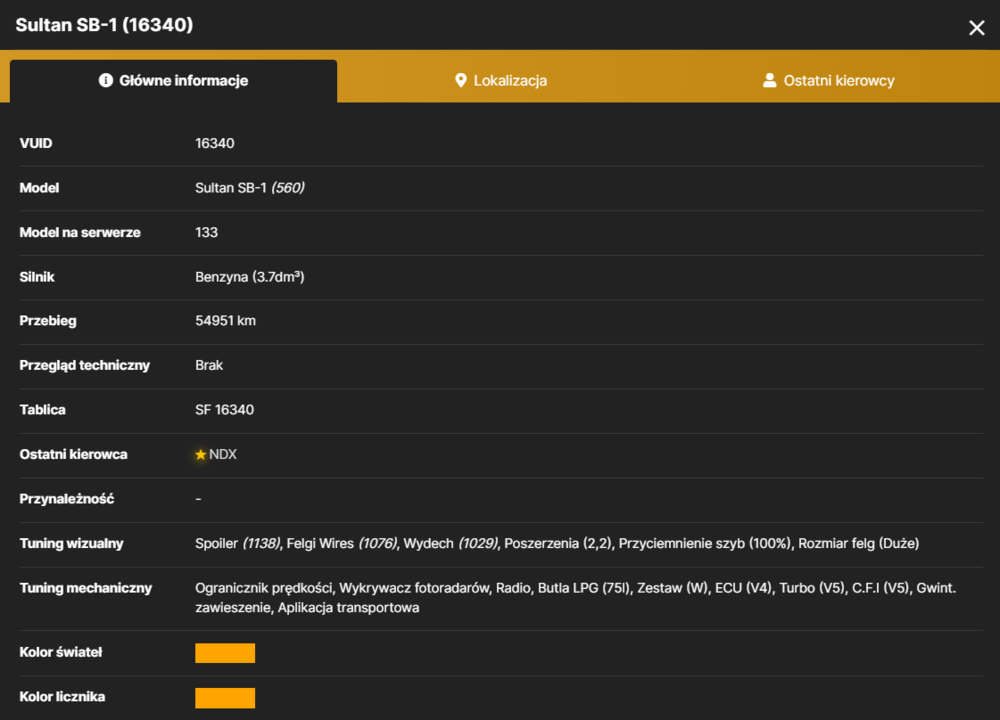This screenshot has width=1000, height=720.
Task: Click the Kolor licznika orange swatch
Action: click(225, 698)
